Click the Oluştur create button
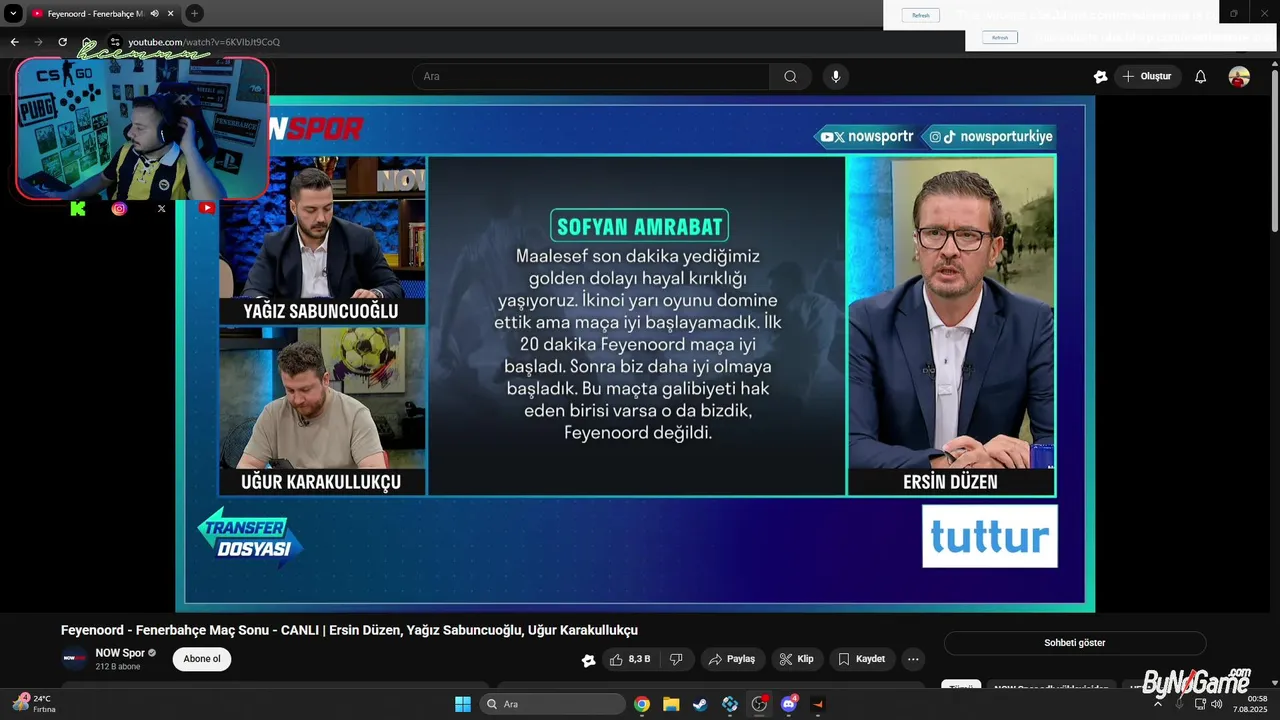The height and width of the screenshot is (720, 1280). click(1148, 76)
